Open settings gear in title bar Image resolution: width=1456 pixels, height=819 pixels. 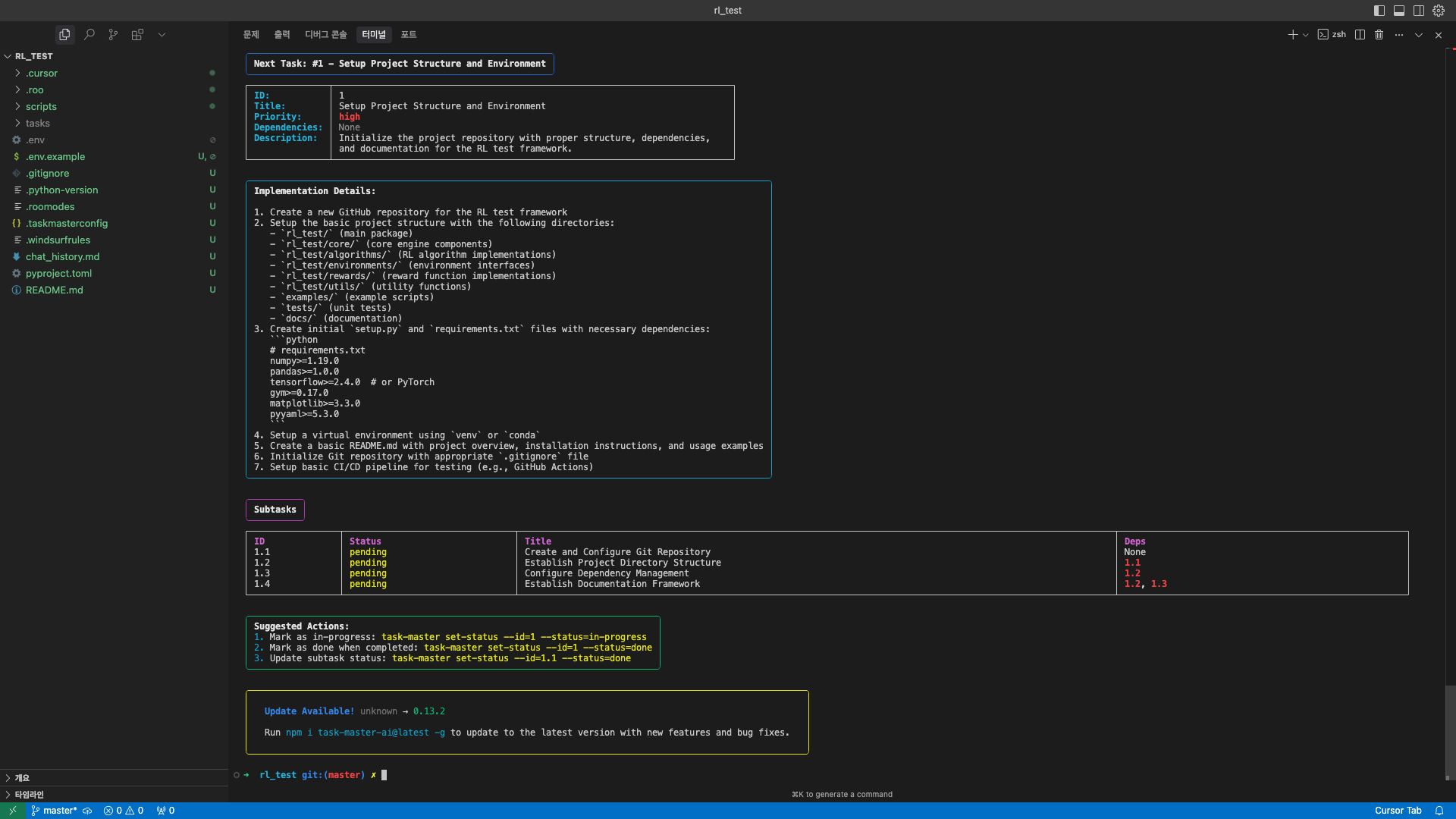pyautogui.click(x=1439, y=11)
